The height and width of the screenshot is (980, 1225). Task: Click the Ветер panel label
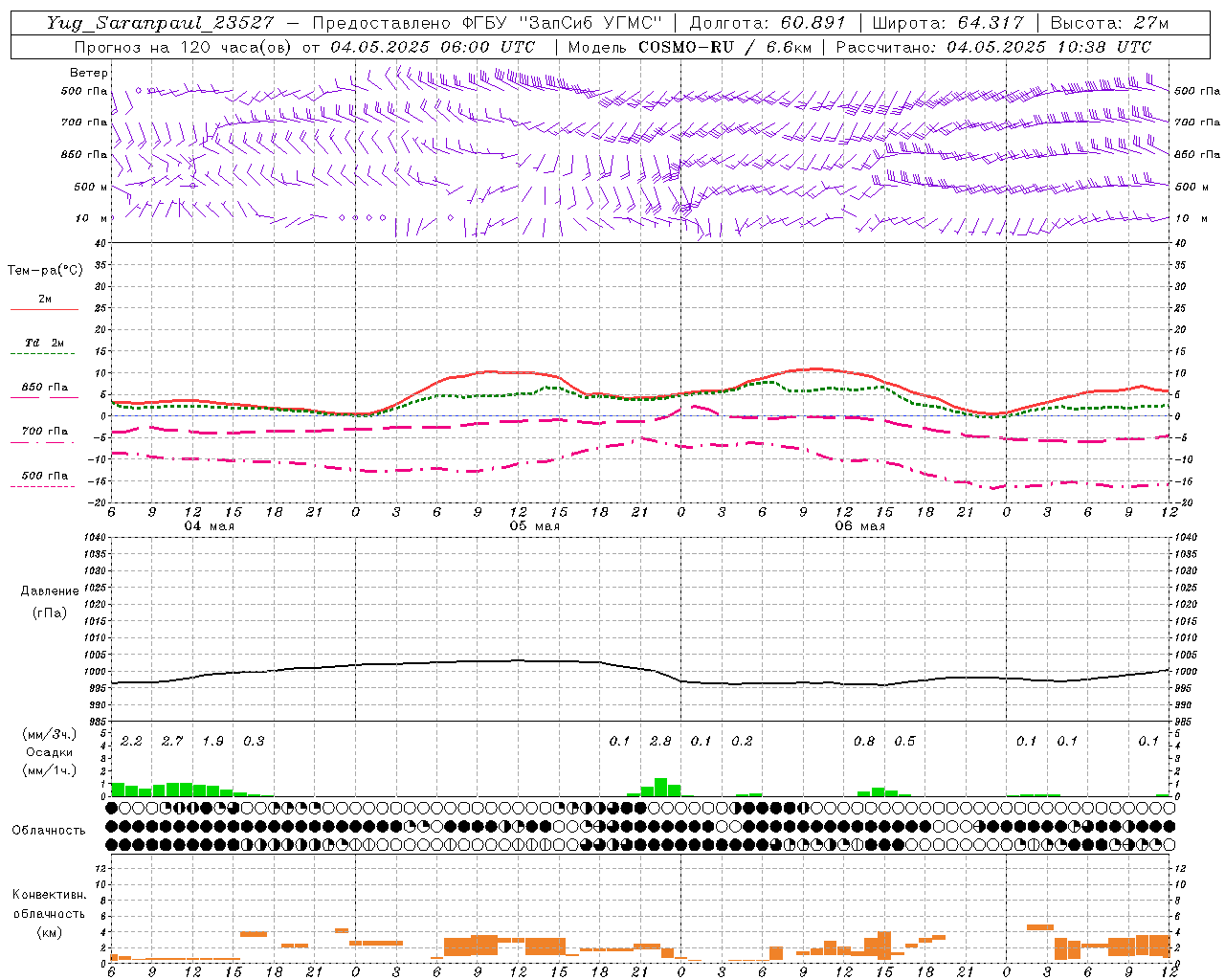click(89, 73)
